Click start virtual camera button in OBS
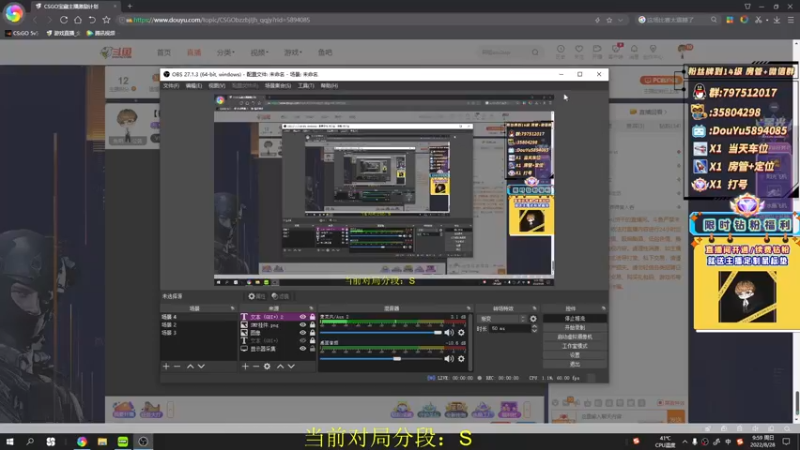The width and height of the screenshot is (800, 450). [x=574, y=337]
